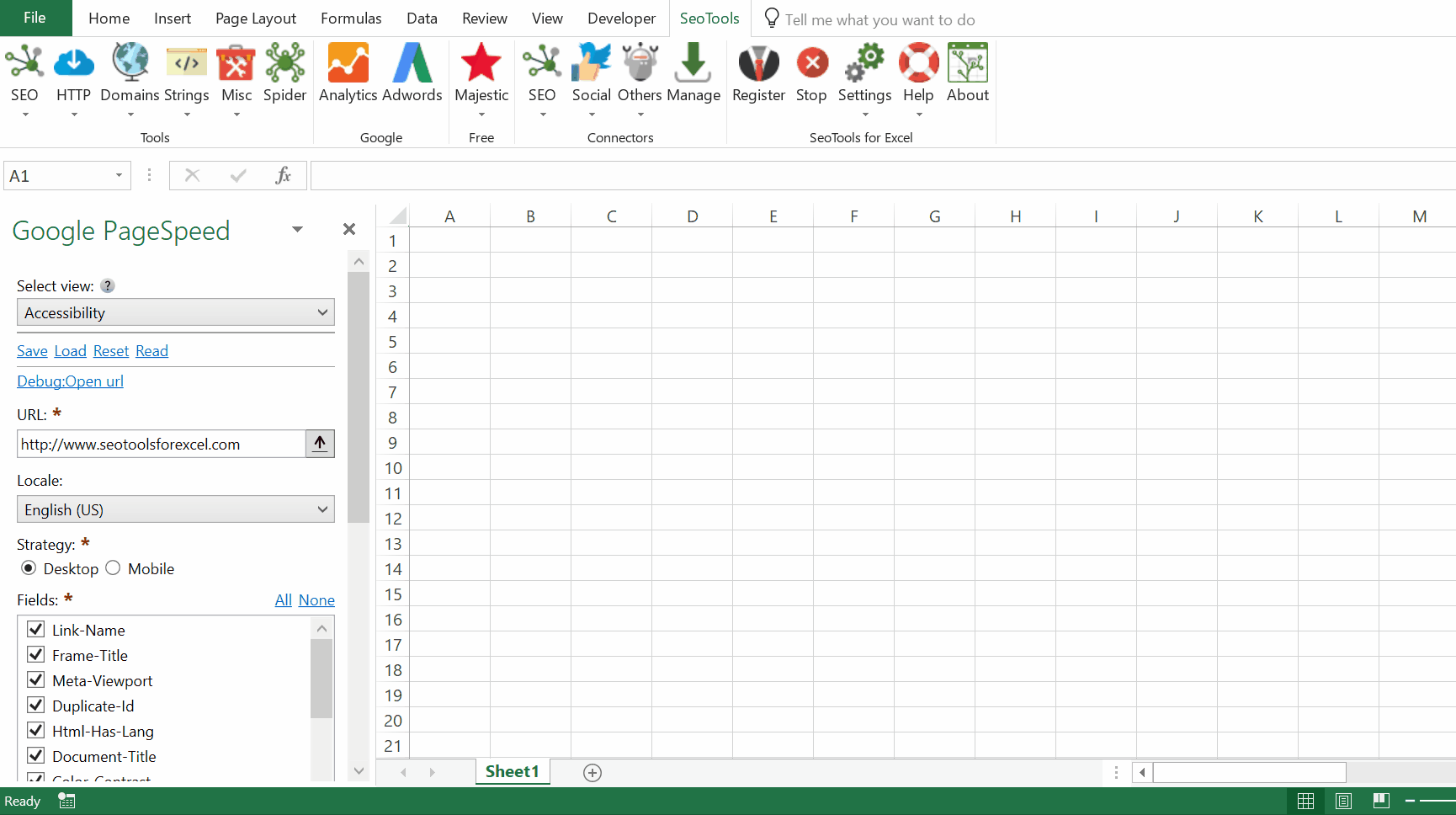Click the Read link
1456x815 pixels.
click(x=152, y=351)
